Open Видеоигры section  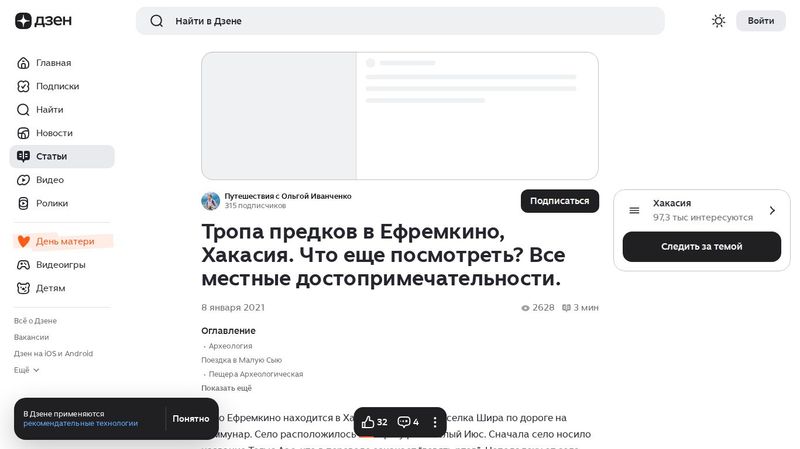click(x=60, y=265)
